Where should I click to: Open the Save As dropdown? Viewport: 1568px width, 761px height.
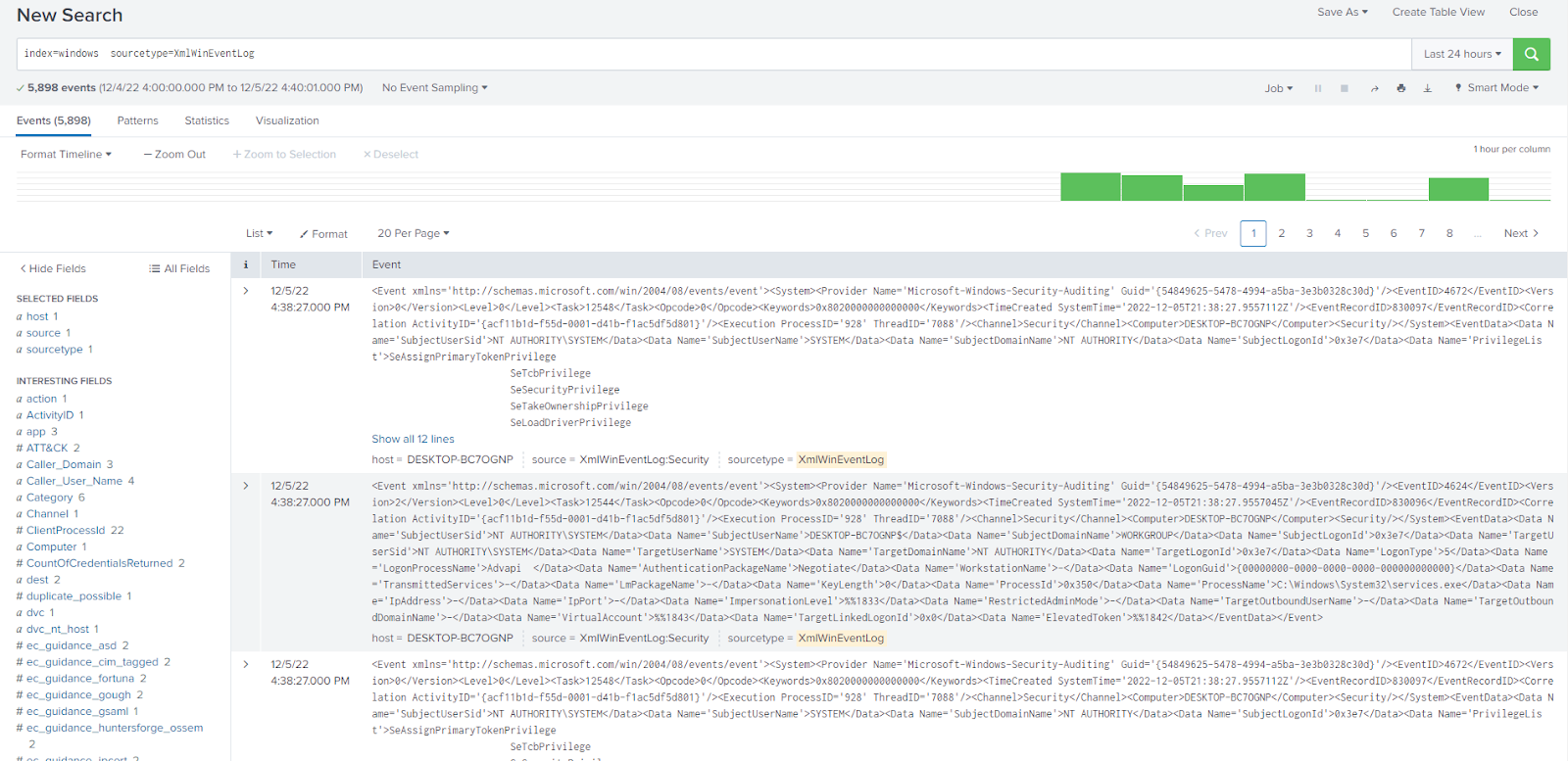click(x=1343, y=12)
